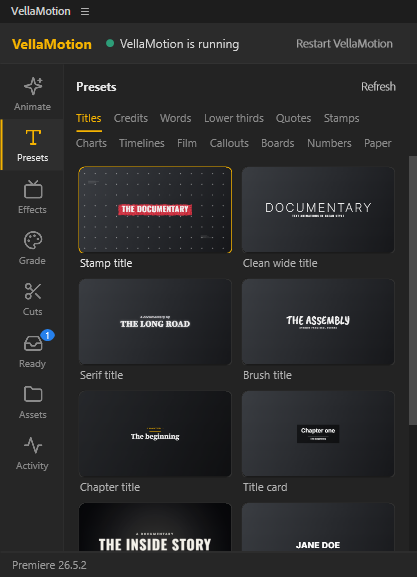Screen dimensions: 417x577
Task: Click the Stamp title label
Action: (x=106, y=263)
